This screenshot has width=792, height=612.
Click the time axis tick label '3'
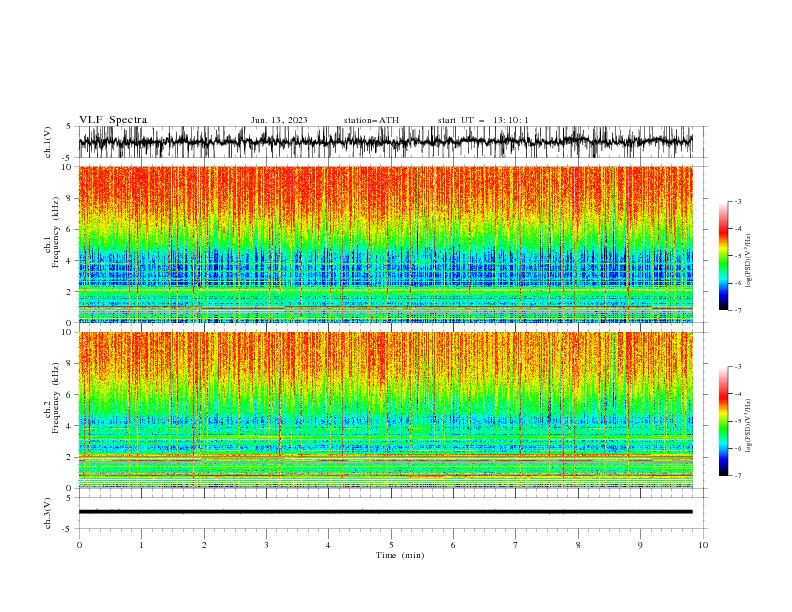[266, 545]
